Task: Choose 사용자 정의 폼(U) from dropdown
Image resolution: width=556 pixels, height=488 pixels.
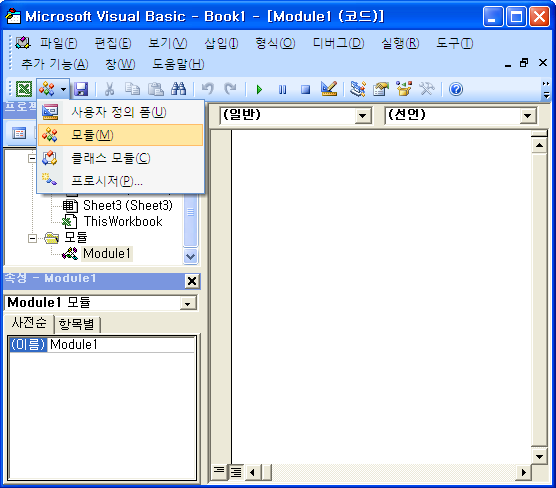Action: coord(121,112)
